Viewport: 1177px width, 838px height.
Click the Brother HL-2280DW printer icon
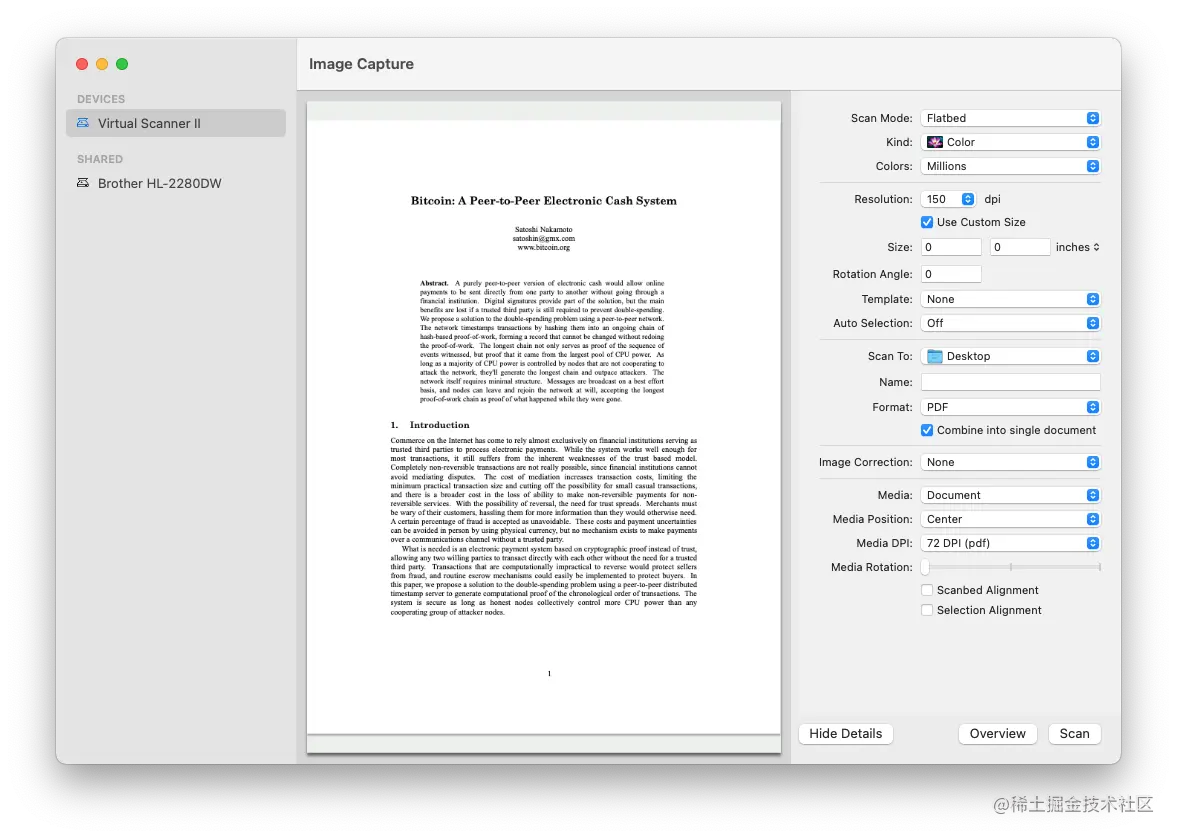pyautogui.click(x=83, y=183)
